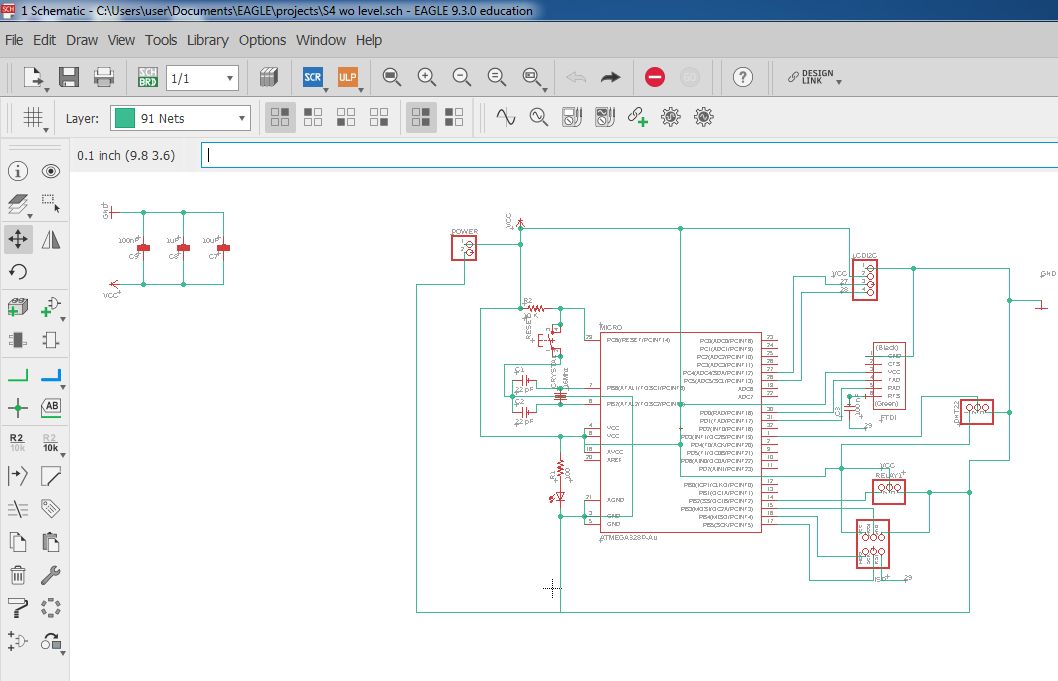
Task: Select the Junction dot tool
Action: coord(17,407)
